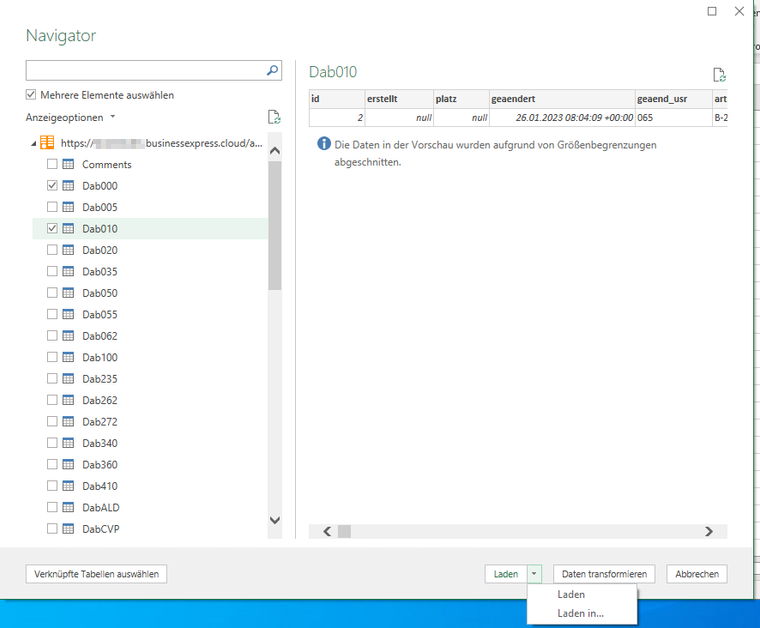Click the Laden dropdown arrow
The width and height of the screenshot is (760, 628).
coord(535,574)
